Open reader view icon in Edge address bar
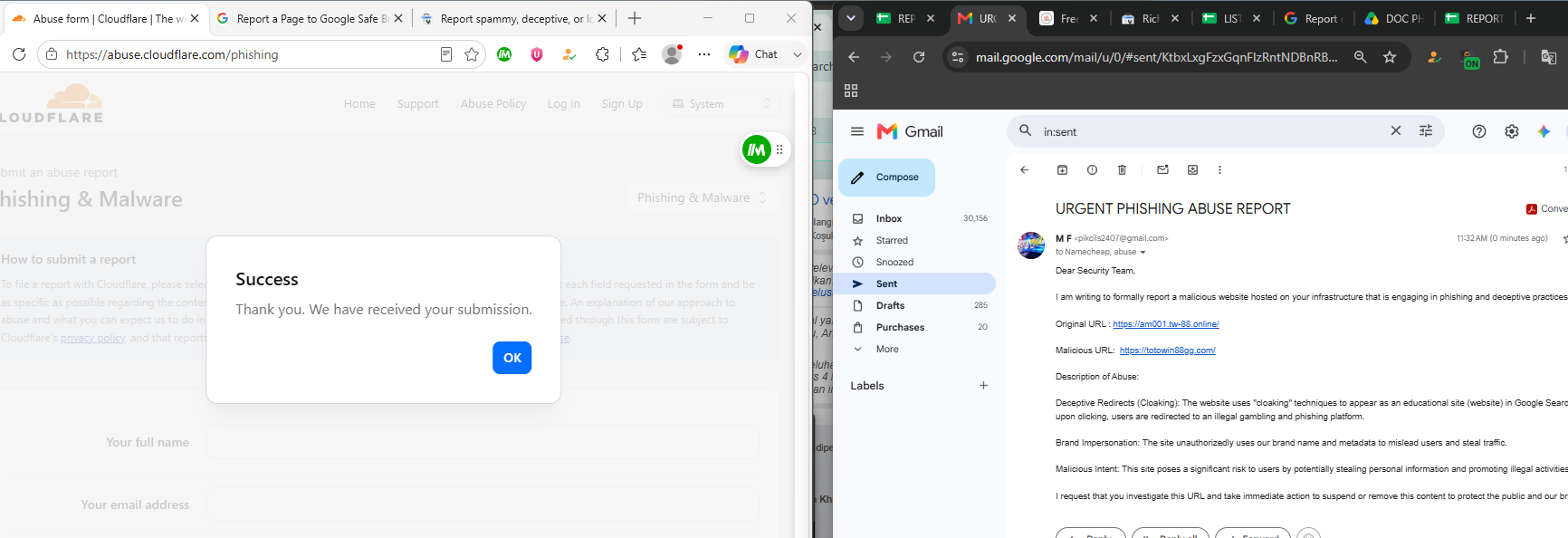Viewport: 1568px width, 538px height. pos(446,54)
